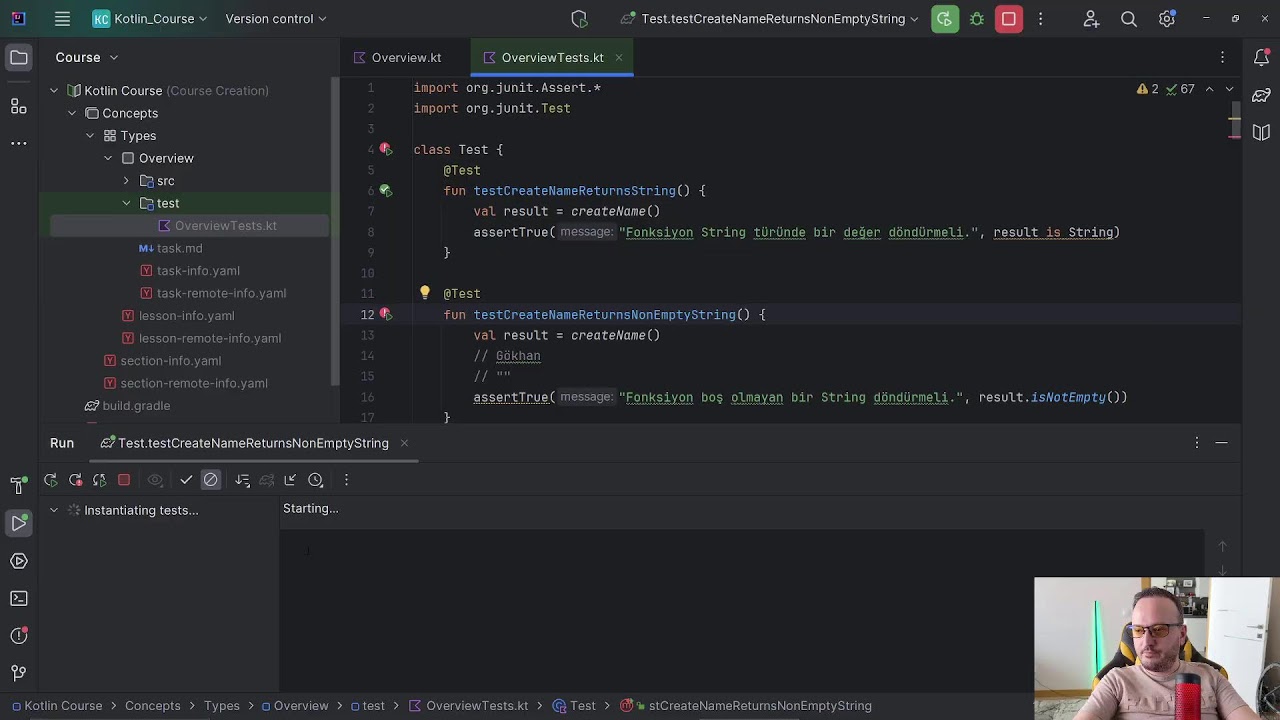Hide the Run tool window
Viewport: 1280px width, 720px height.
click(x=1222, y=443)
